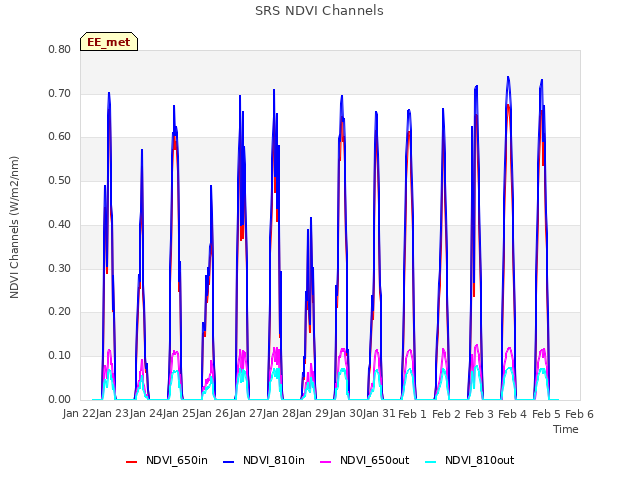Click the 0.70 y-axis tick label
This screenshot has height=480, width=640.
click(x=60, y=93)
